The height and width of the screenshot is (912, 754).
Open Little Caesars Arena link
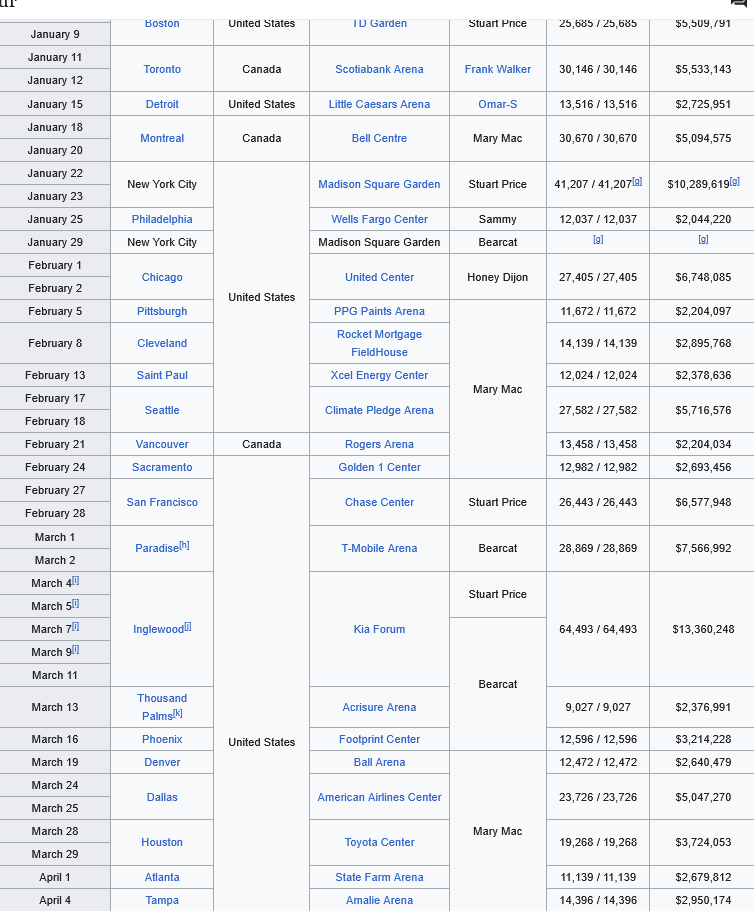379,104
